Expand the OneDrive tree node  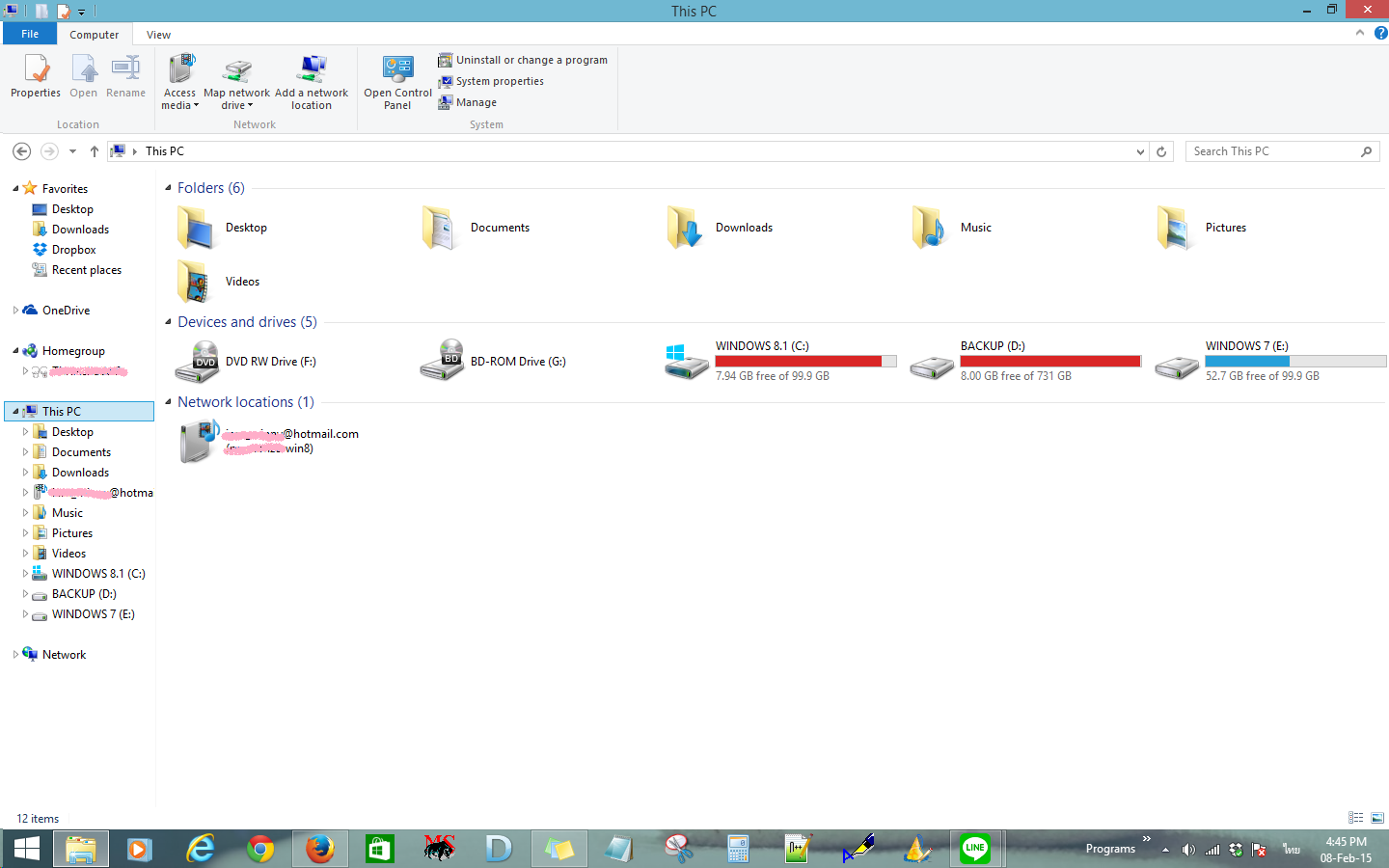click(15, 311)
